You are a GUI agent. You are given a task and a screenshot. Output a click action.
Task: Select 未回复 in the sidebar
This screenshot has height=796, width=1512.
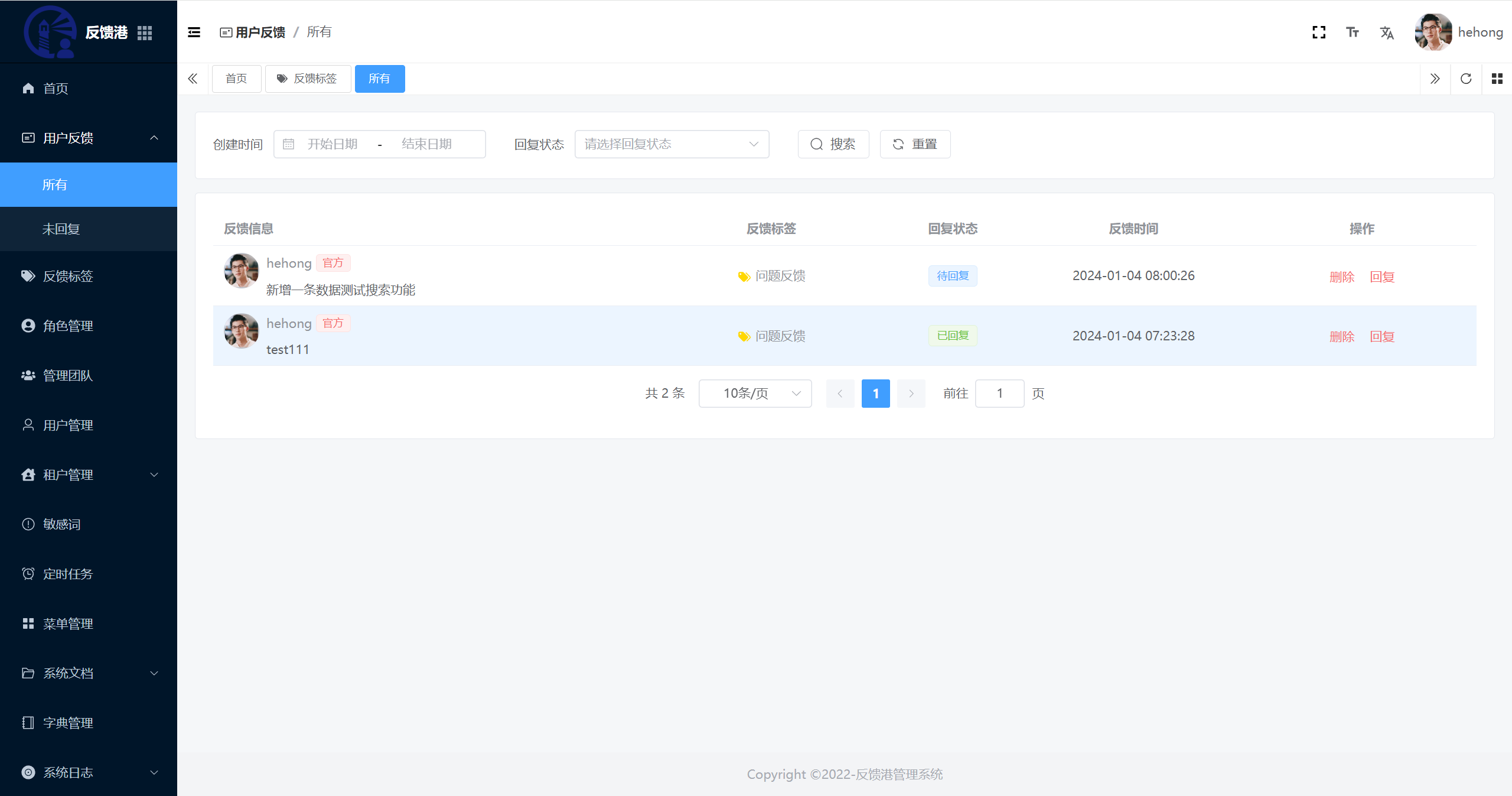click(61, 229)
